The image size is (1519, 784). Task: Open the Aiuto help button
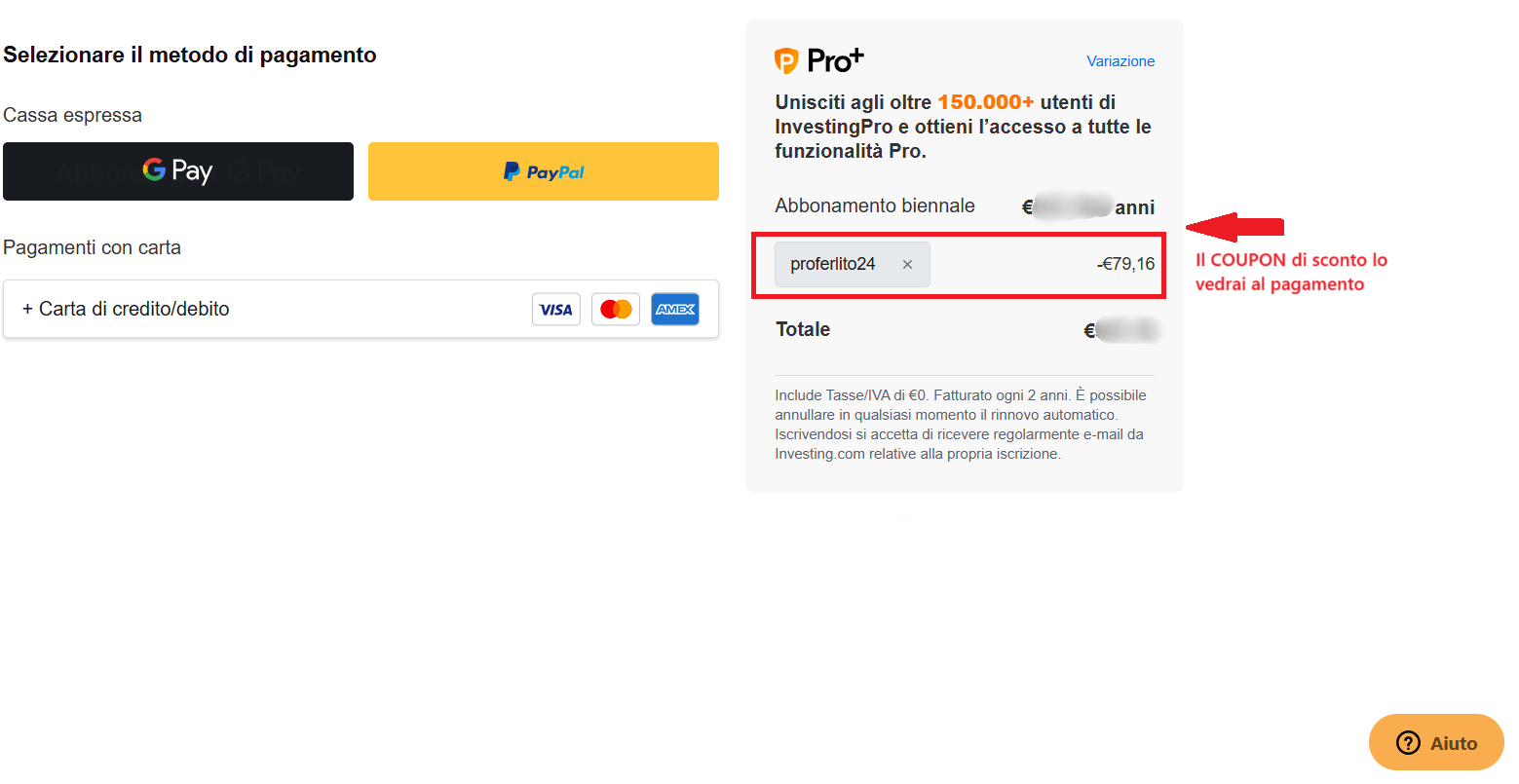click(1436, 742)
